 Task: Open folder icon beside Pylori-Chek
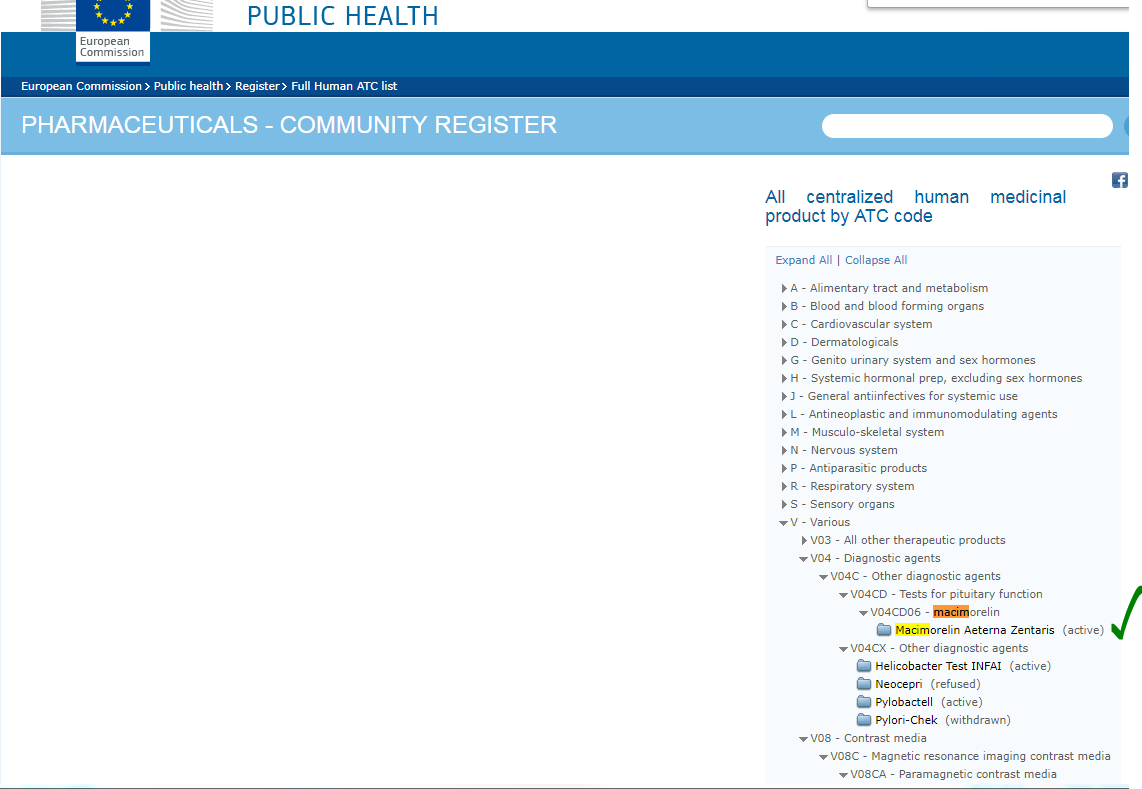(864, 720)
